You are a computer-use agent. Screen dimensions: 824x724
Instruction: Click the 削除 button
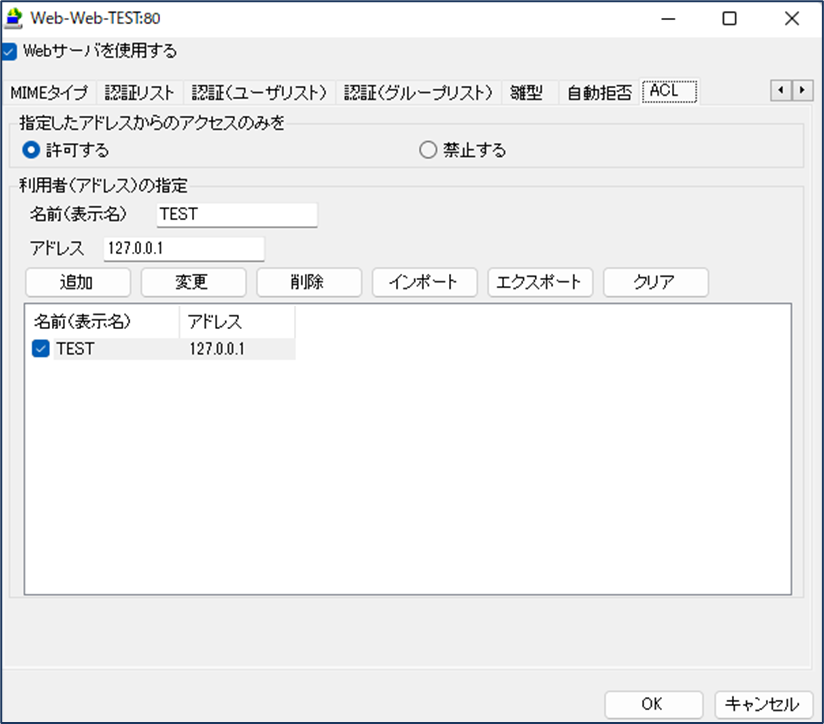click(x=309, y=282)
